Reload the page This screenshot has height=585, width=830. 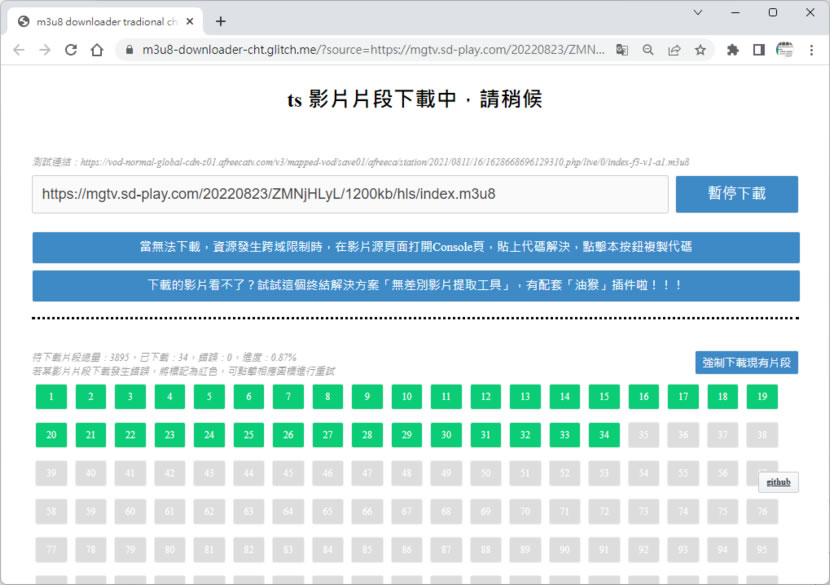[x=71, y=50]
